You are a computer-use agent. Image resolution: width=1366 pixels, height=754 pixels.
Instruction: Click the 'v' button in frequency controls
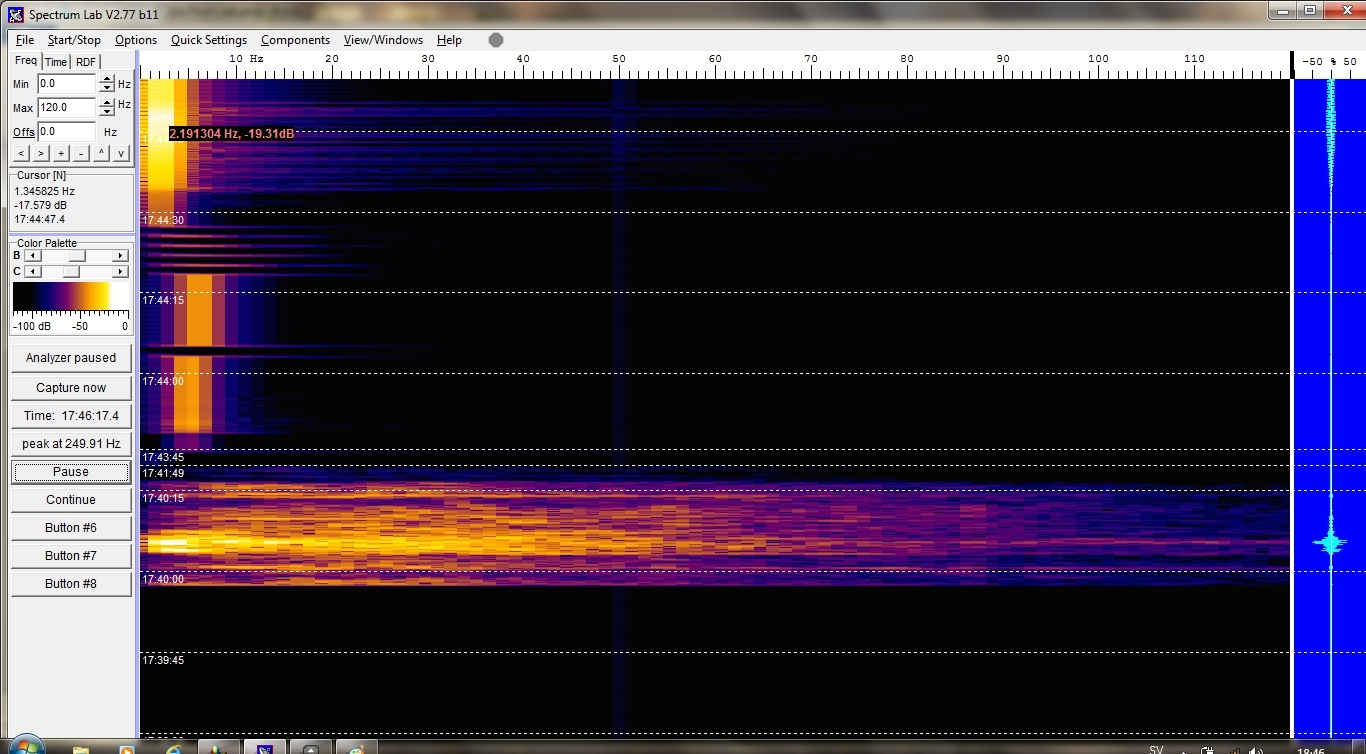(121, 153)
